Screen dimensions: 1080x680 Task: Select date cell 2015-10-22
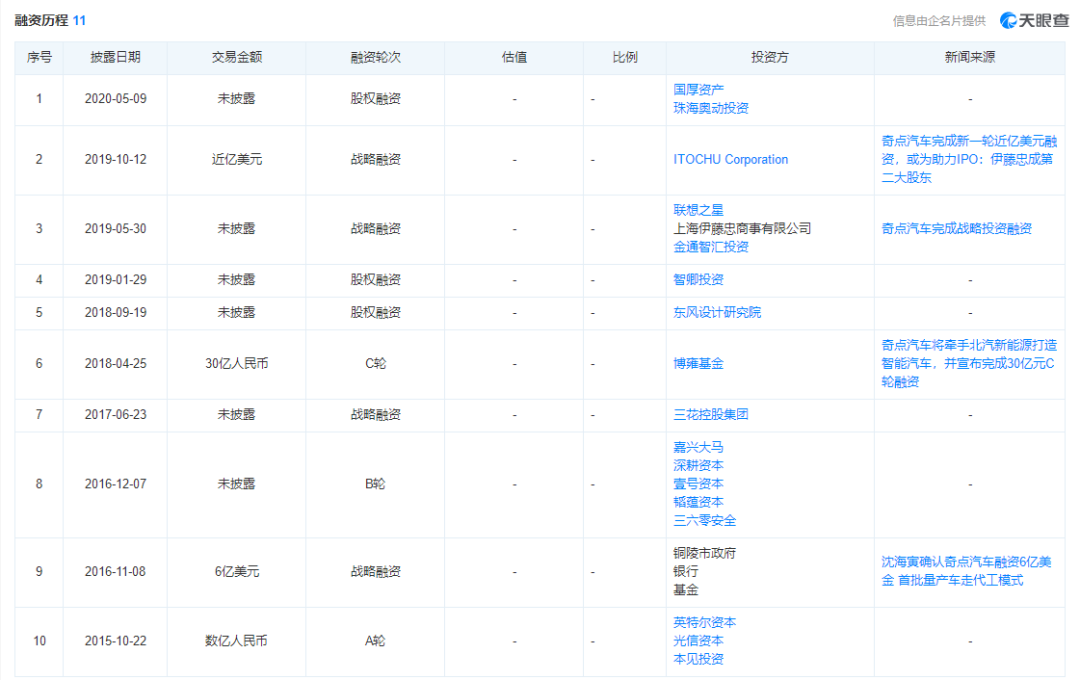116,641
